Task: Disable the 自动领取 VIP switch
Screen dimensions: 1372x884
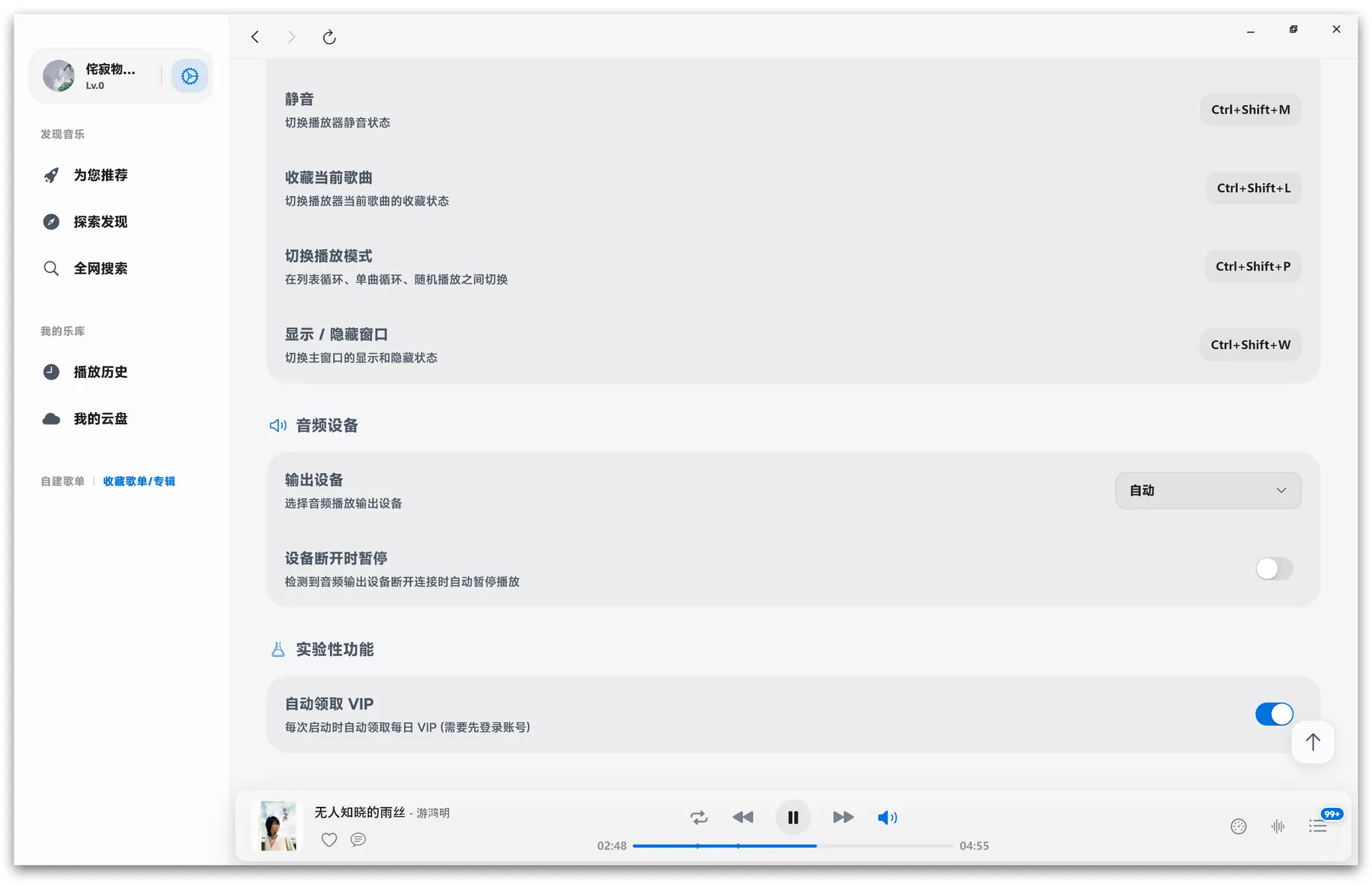Action: point(1274,714)
